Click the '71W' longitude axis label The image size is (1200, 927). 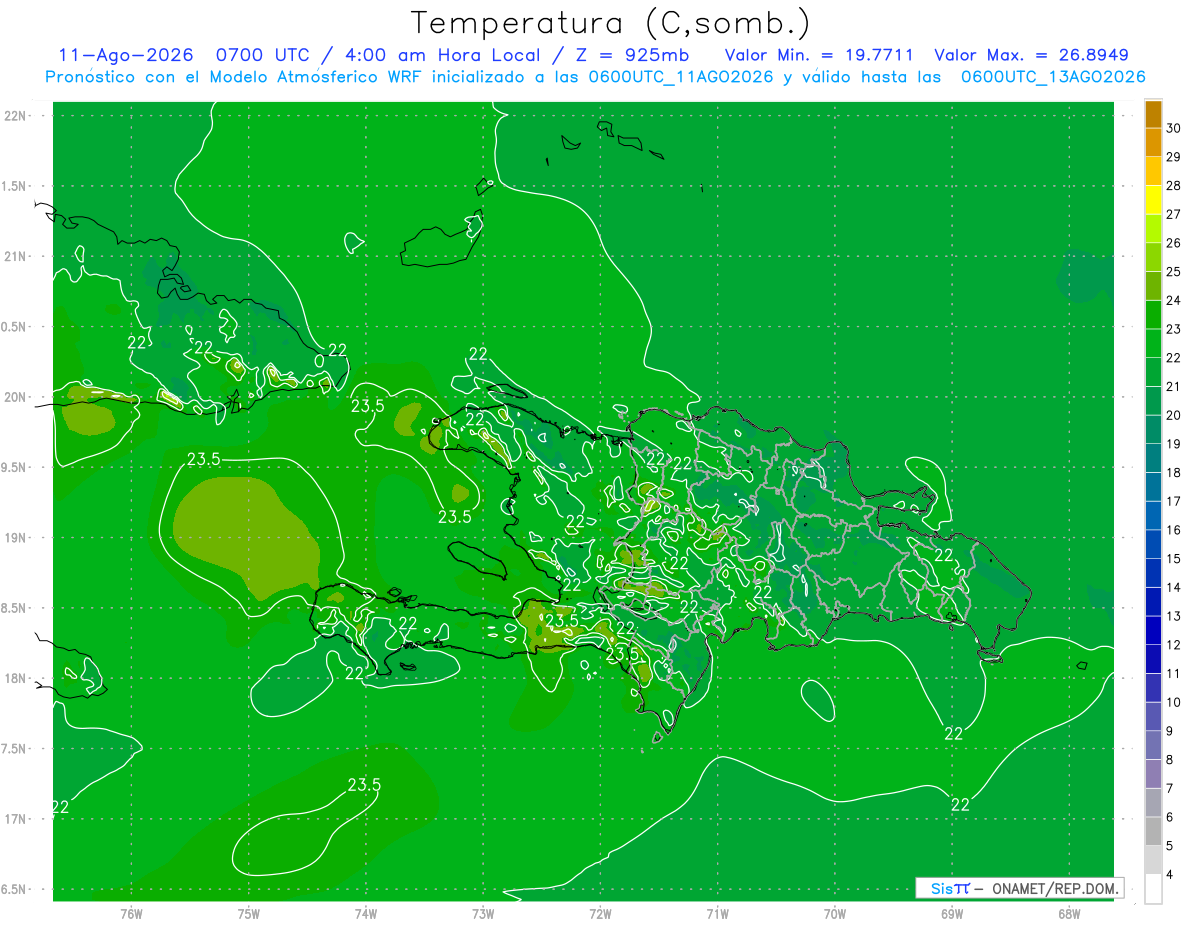[x=717, y=913]
